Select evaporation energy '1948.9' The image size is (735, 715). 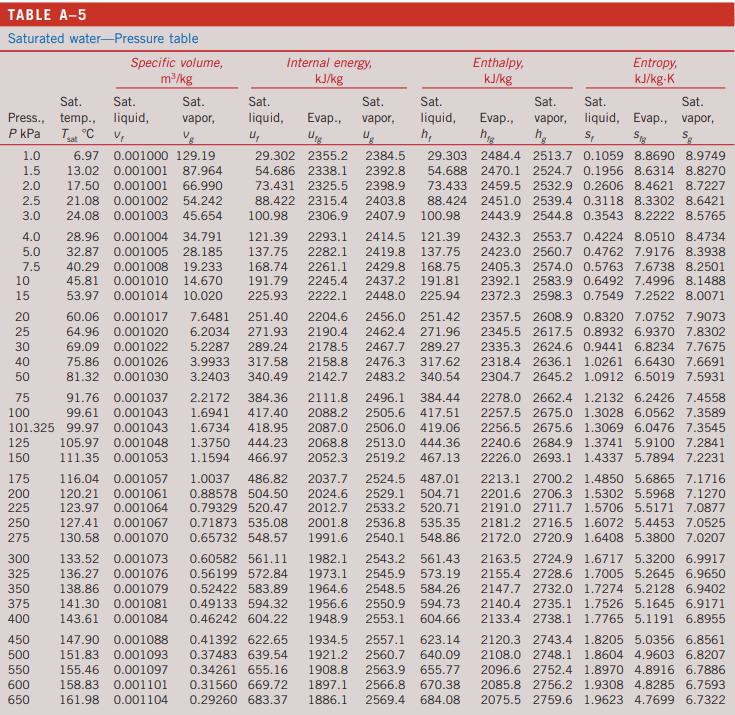(328, 619)
